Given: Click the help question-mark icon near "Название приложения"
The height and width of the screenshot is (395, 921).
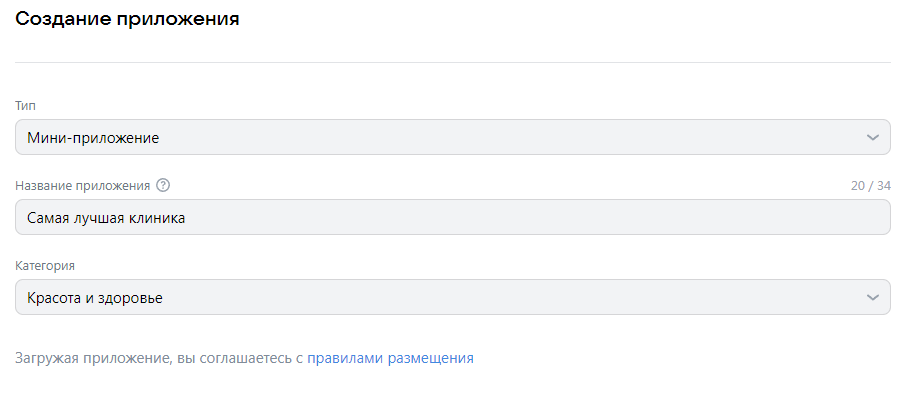Looking at the screenshot, I should click(163, 186).
